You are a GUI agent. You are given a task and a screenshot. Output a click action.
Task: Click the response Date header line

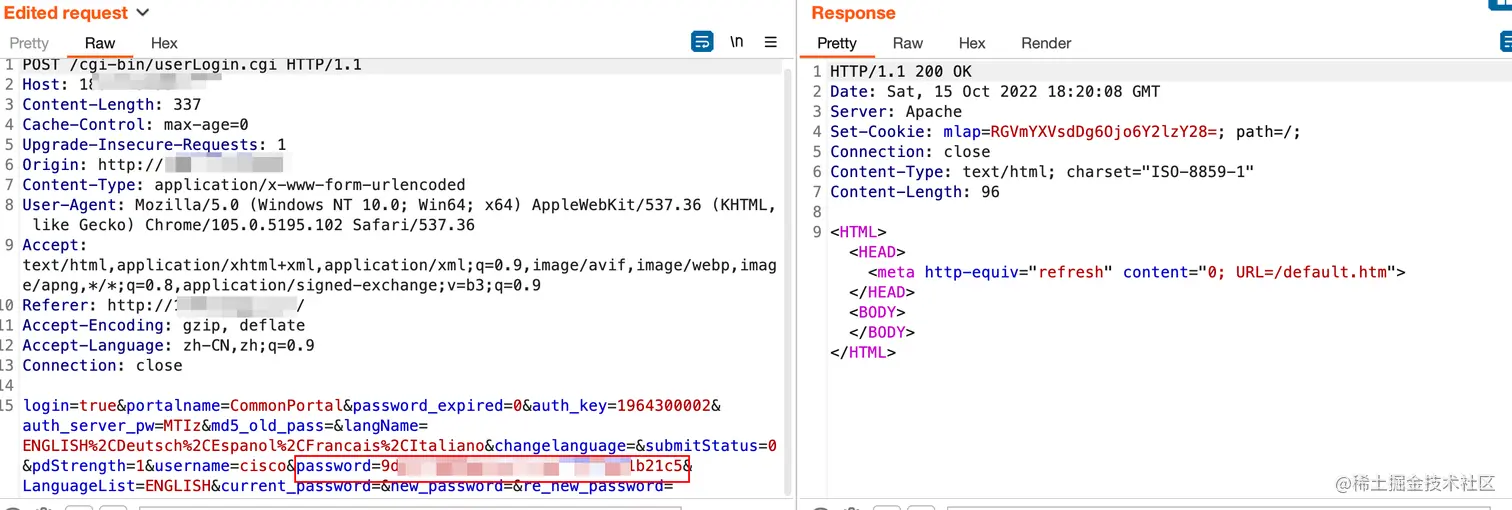coord(995,92)
